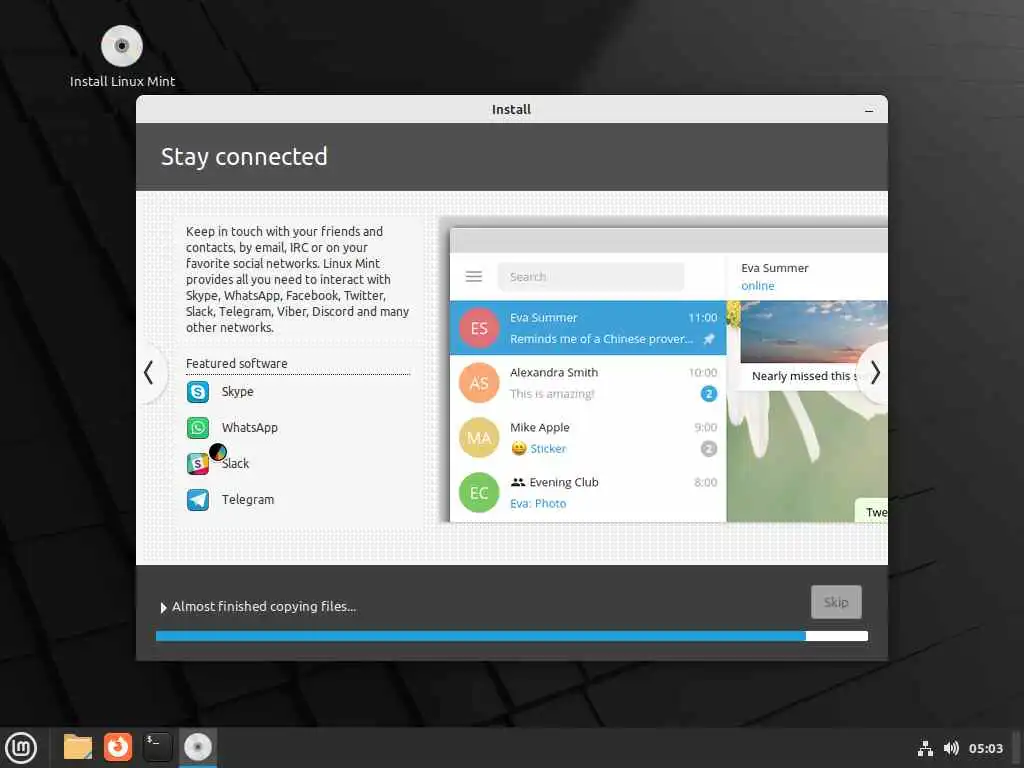The width and height of the screenshot is (1024, 768).
Task: Open Terminal from the taskbar
Action: click(158, 747)
